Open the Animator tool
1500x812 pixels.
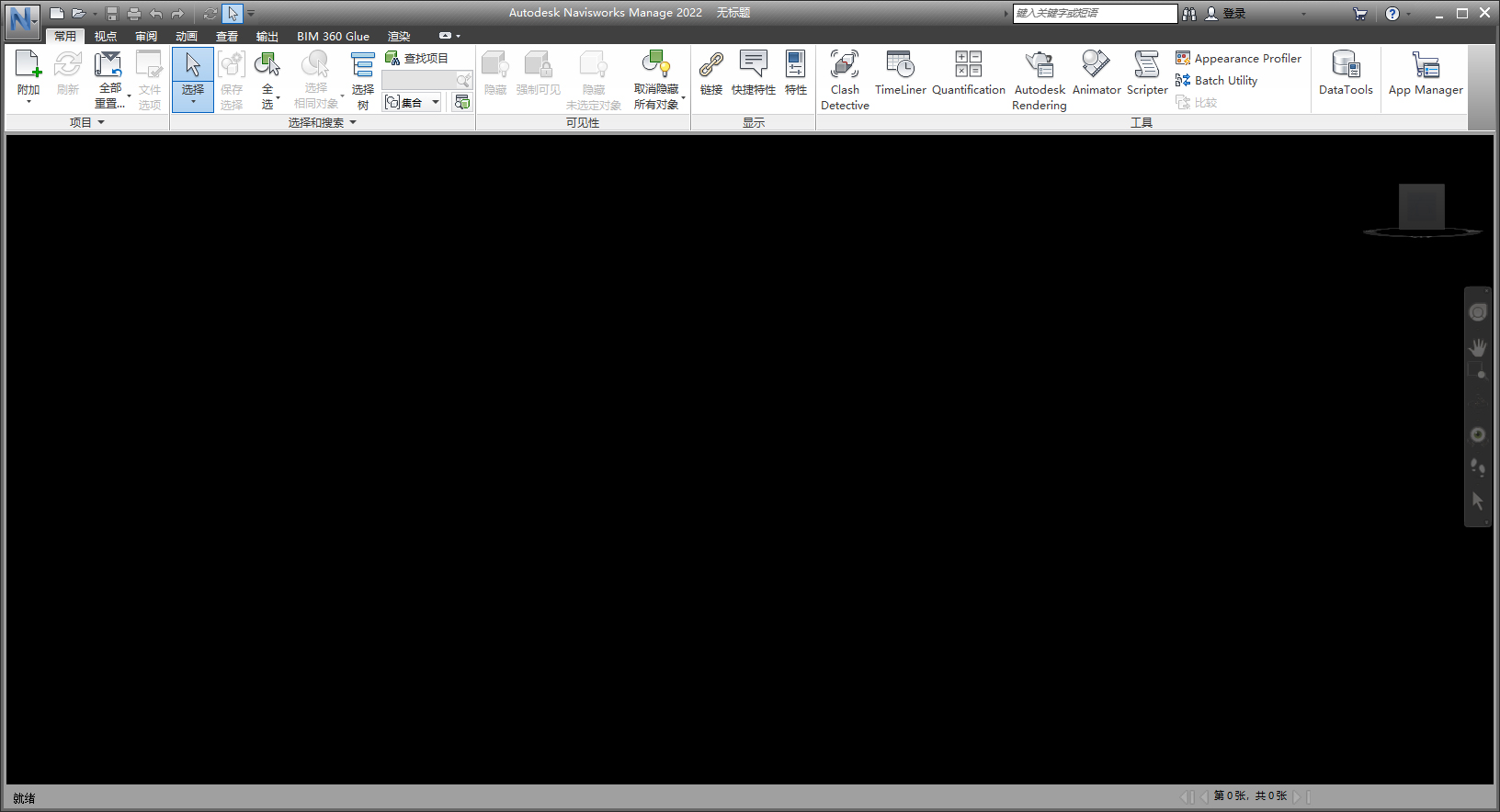[1097, 73]
